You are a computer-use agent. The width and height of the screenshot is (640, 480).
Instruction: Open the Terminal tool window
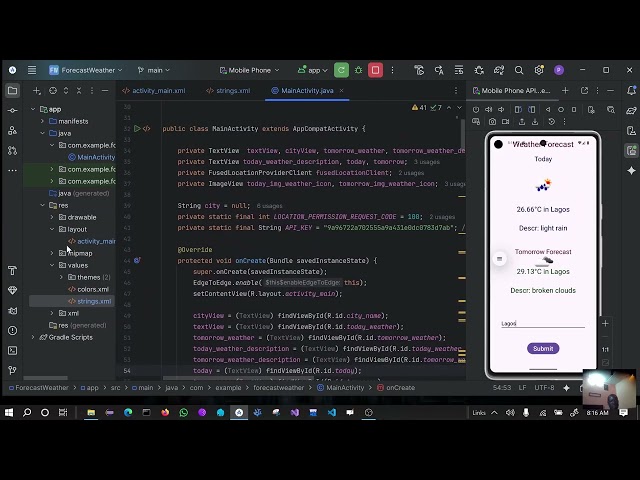[x=12, y=350]
